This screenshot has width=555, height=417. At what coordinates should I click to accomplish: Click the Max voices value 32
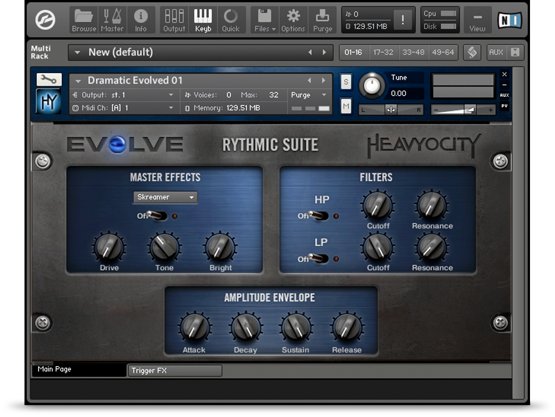(273, 95)
